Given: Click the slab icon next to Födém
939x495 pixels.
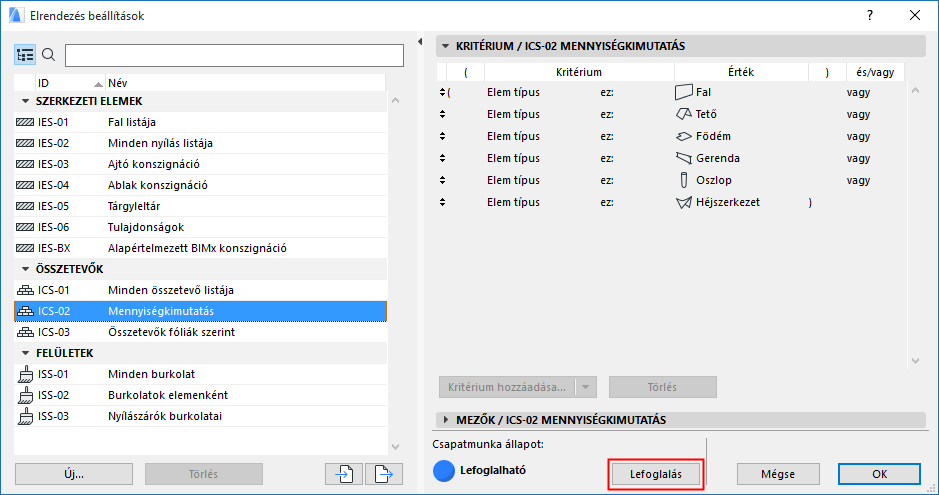Looking at the screenshot, I should tap(683, 136).
